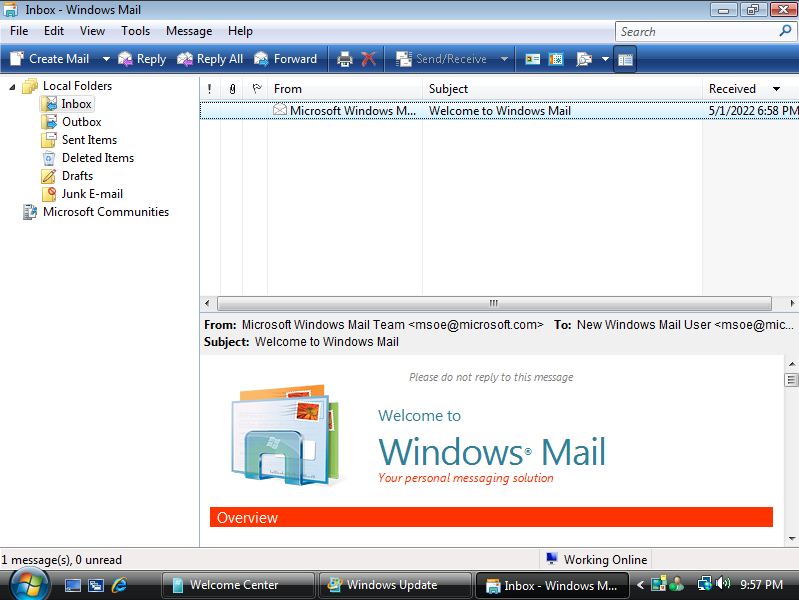Open the Junk E-mail folder

click(x=92, y=194)
